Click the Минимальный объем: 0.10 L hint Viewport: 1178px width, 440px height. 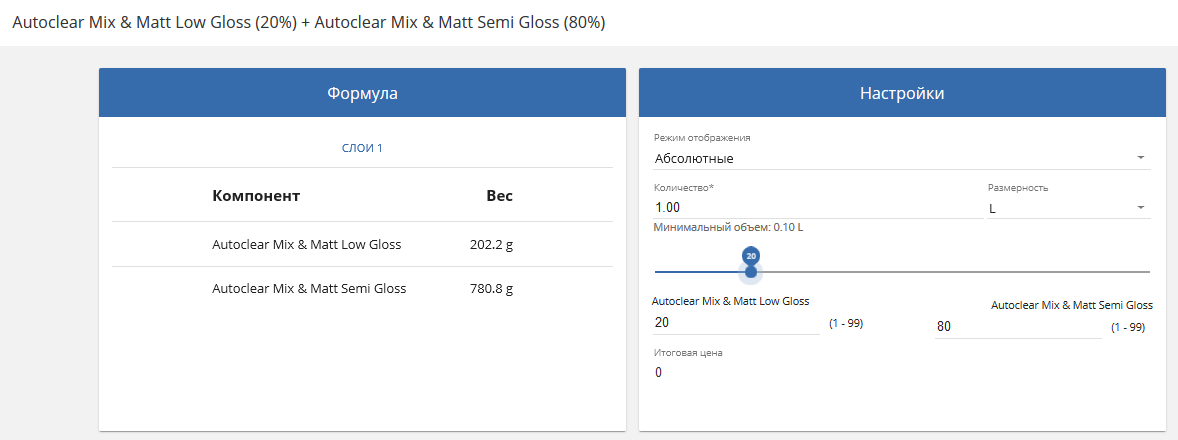coord(728,227)
